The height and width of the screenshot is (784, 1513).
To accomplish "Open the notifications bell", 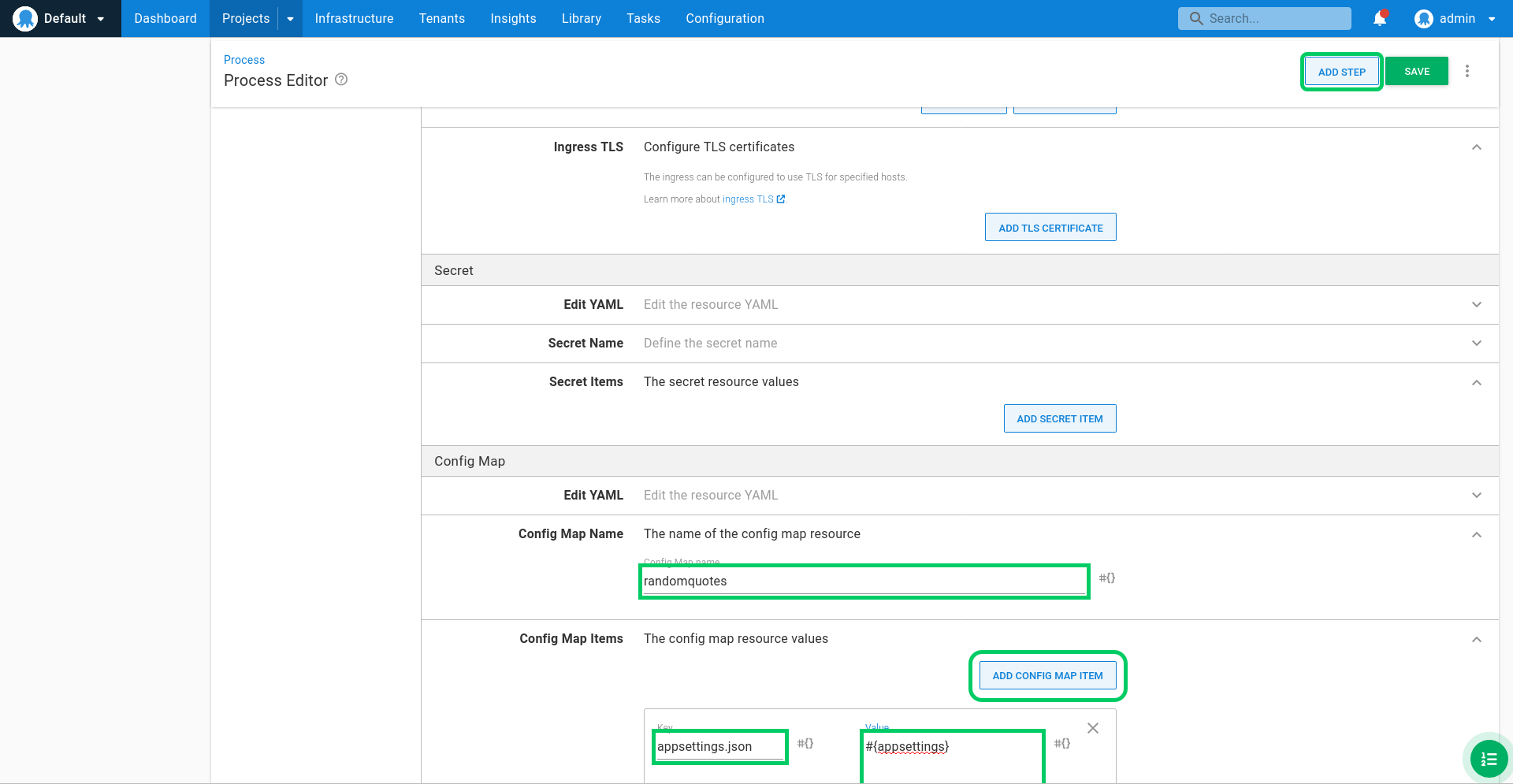I will coord(1380,18).
